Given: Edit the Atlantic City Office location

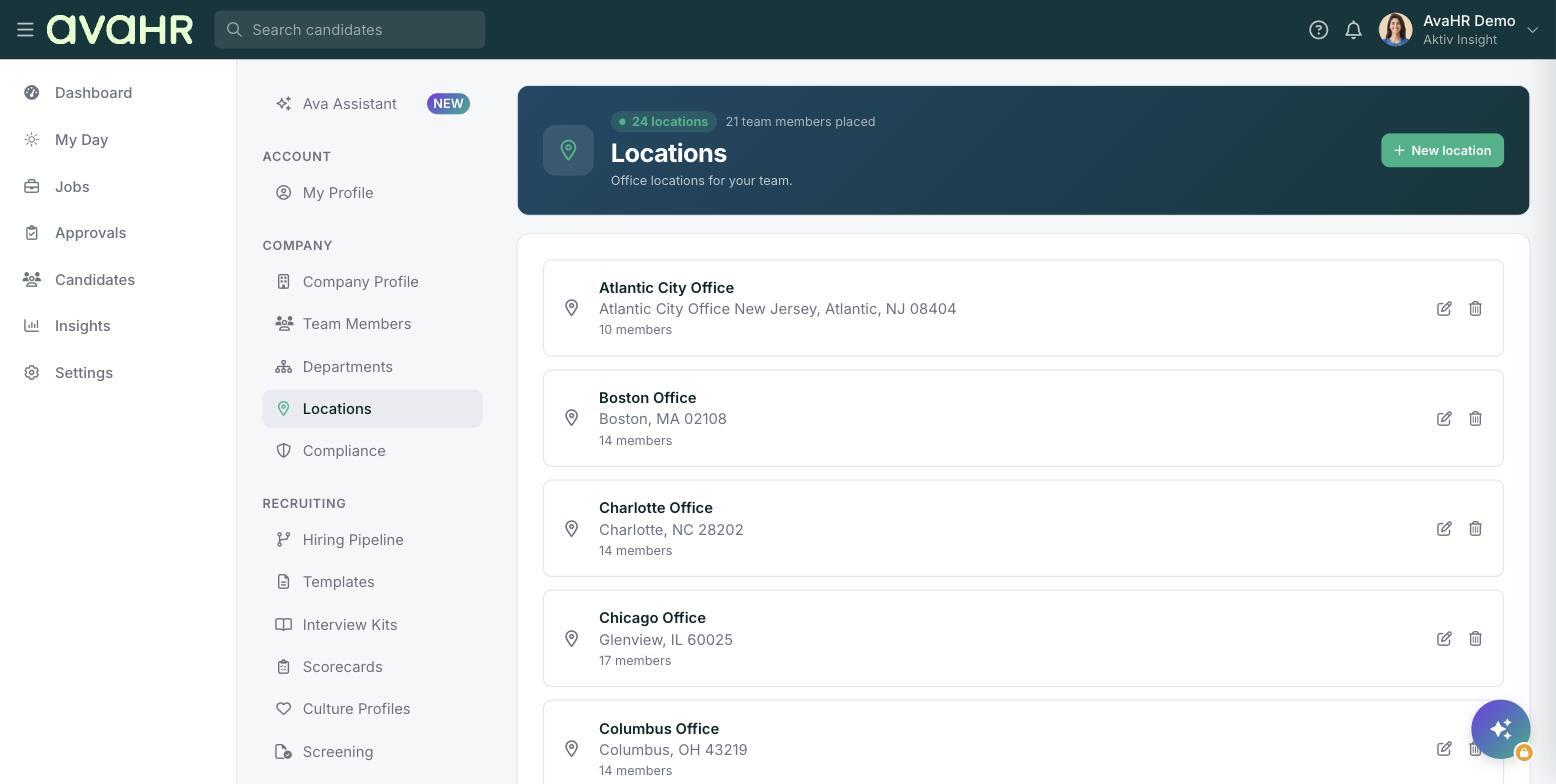Looking at the screenshot, I should click(1444, 309).
